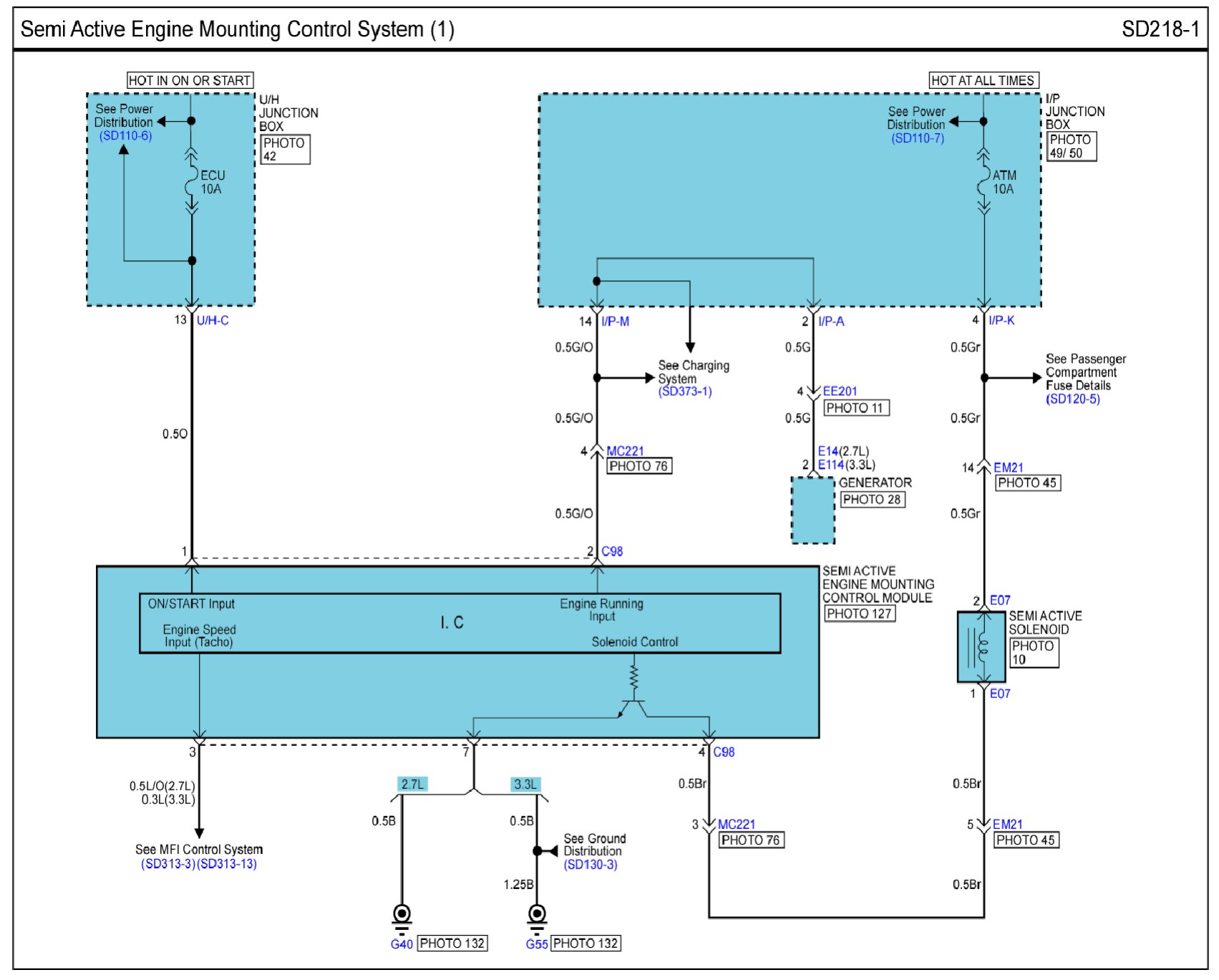
Task: View PHOTO 42 for U/H junction box
Action: [284, 149]
